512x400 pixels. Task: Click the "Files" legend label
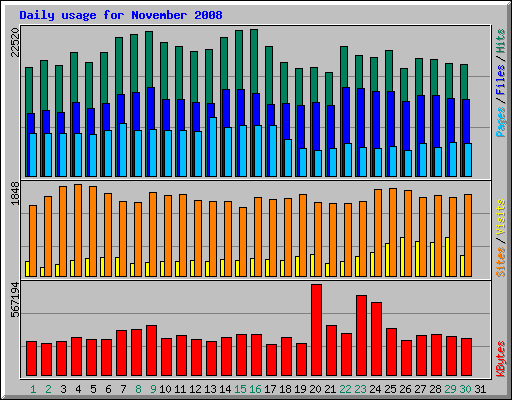[x=501, y=80]
